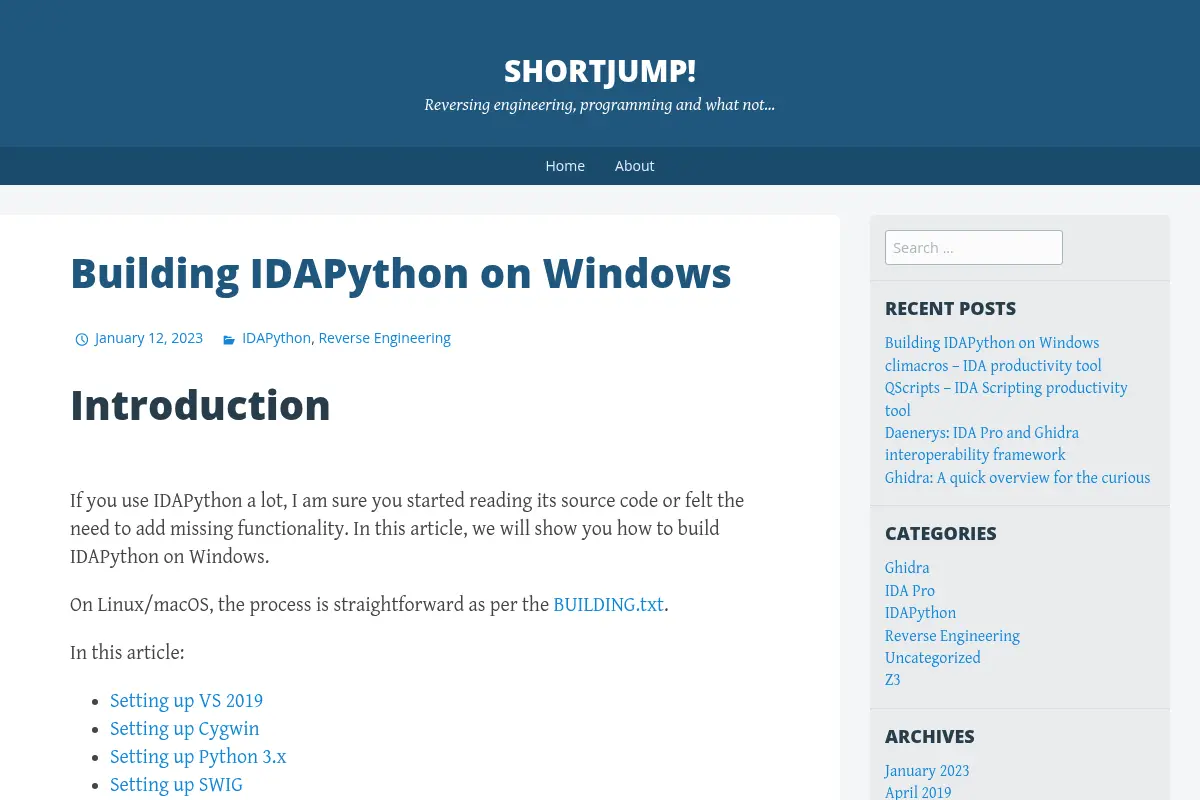Open IDAPython category in post meta
This screenshot has height=800, width=1200.
pos(276,338)
